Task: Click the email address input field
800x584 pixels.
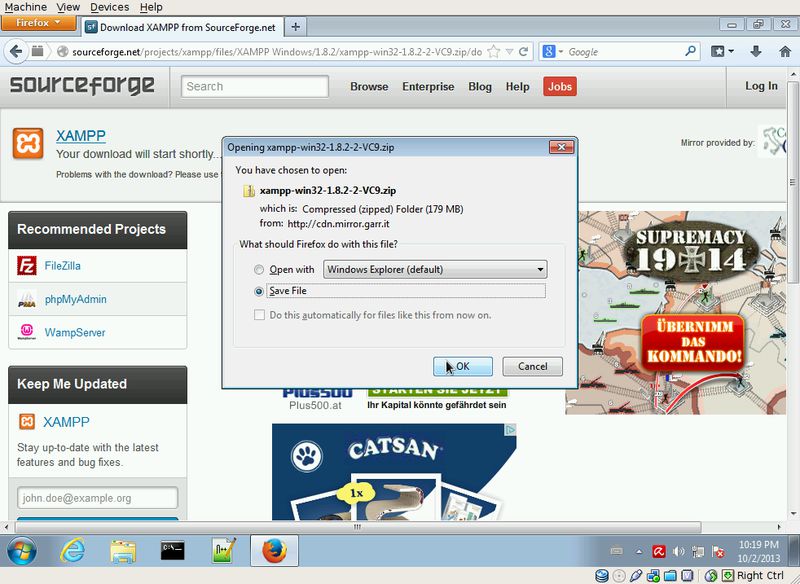Action: coord(97,498)
